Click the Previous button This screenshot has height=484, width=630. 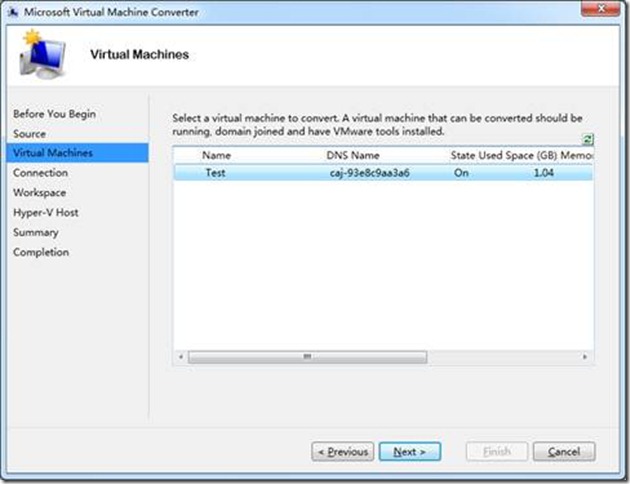point(343,452)
